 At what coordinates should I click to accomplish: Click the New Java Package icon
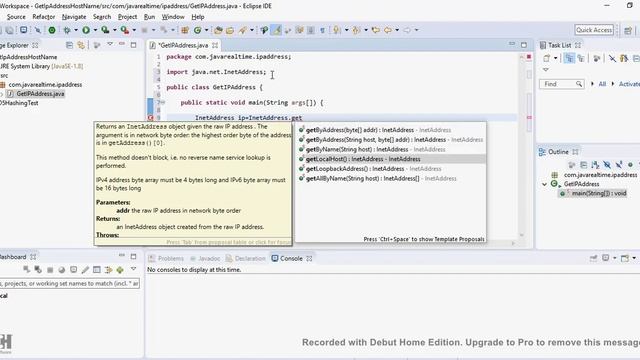click(185, 30)
